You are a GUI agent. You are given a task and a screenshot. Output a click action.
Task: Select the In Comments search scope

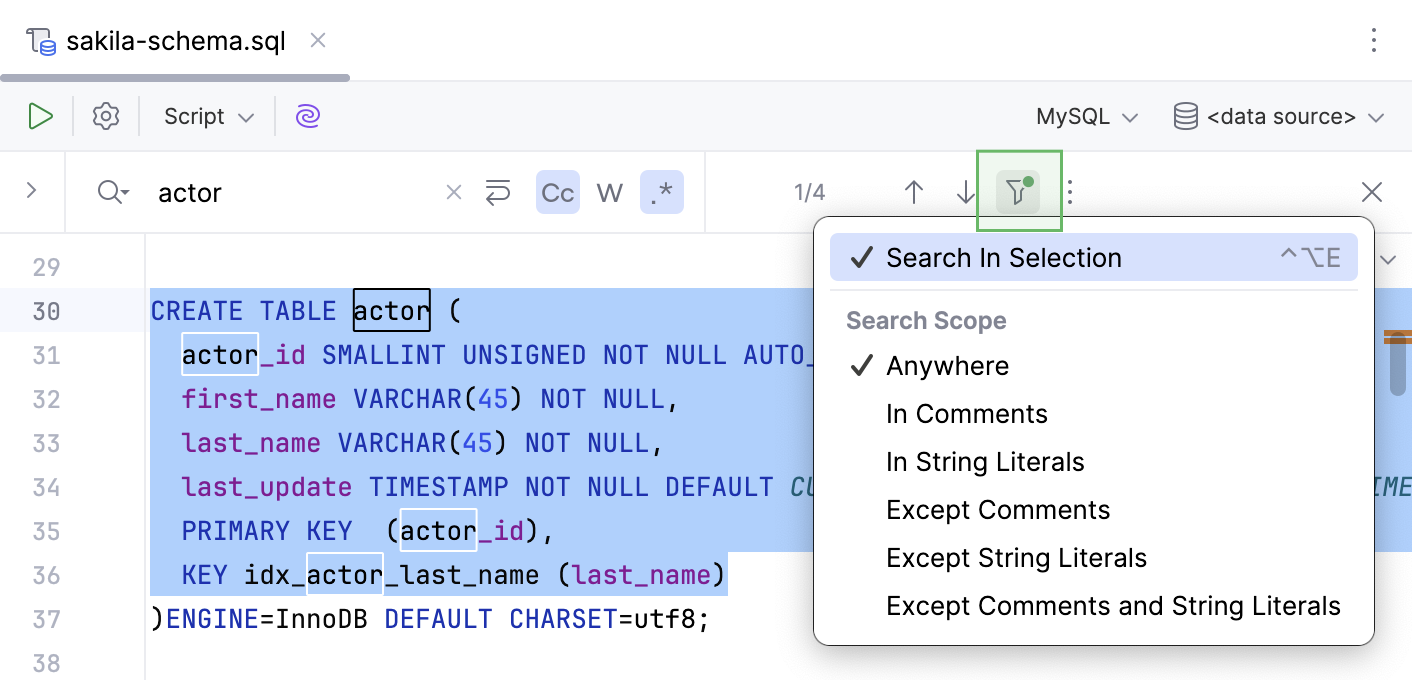click(966, 413)
